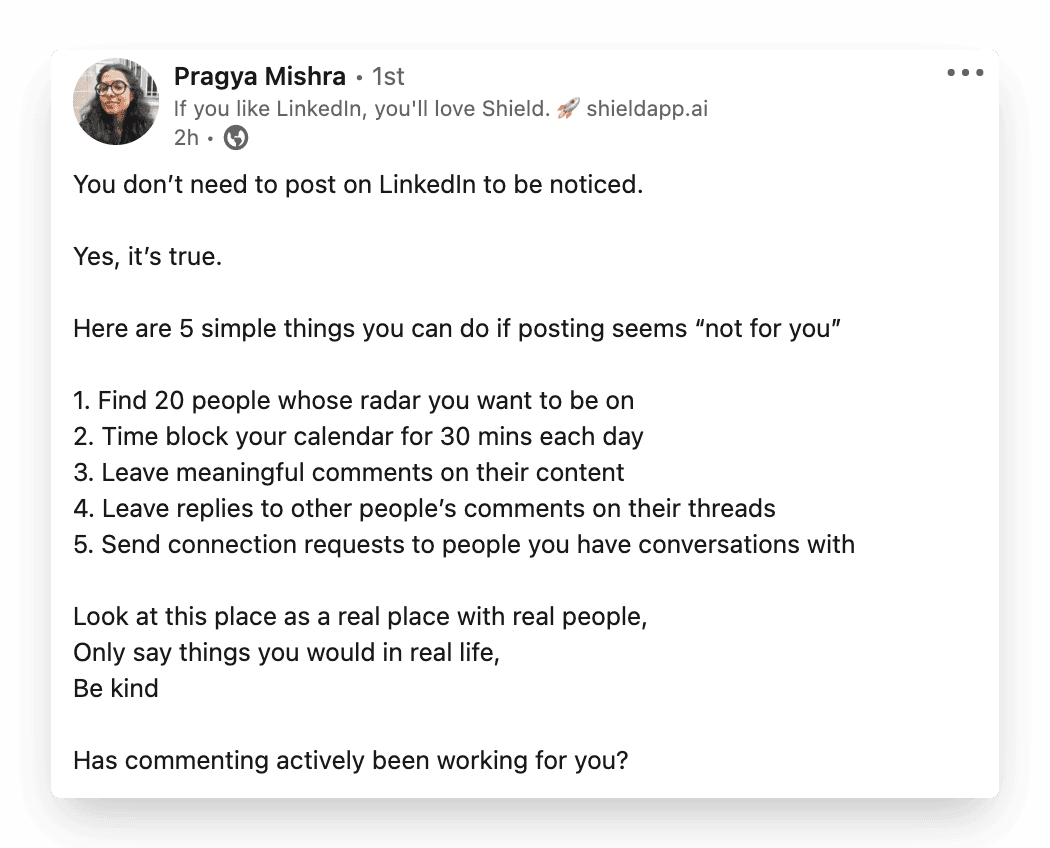This screenshot has width=1050, height=848.
Task: Open the three-dot post options menu
Action: (965, 73)
